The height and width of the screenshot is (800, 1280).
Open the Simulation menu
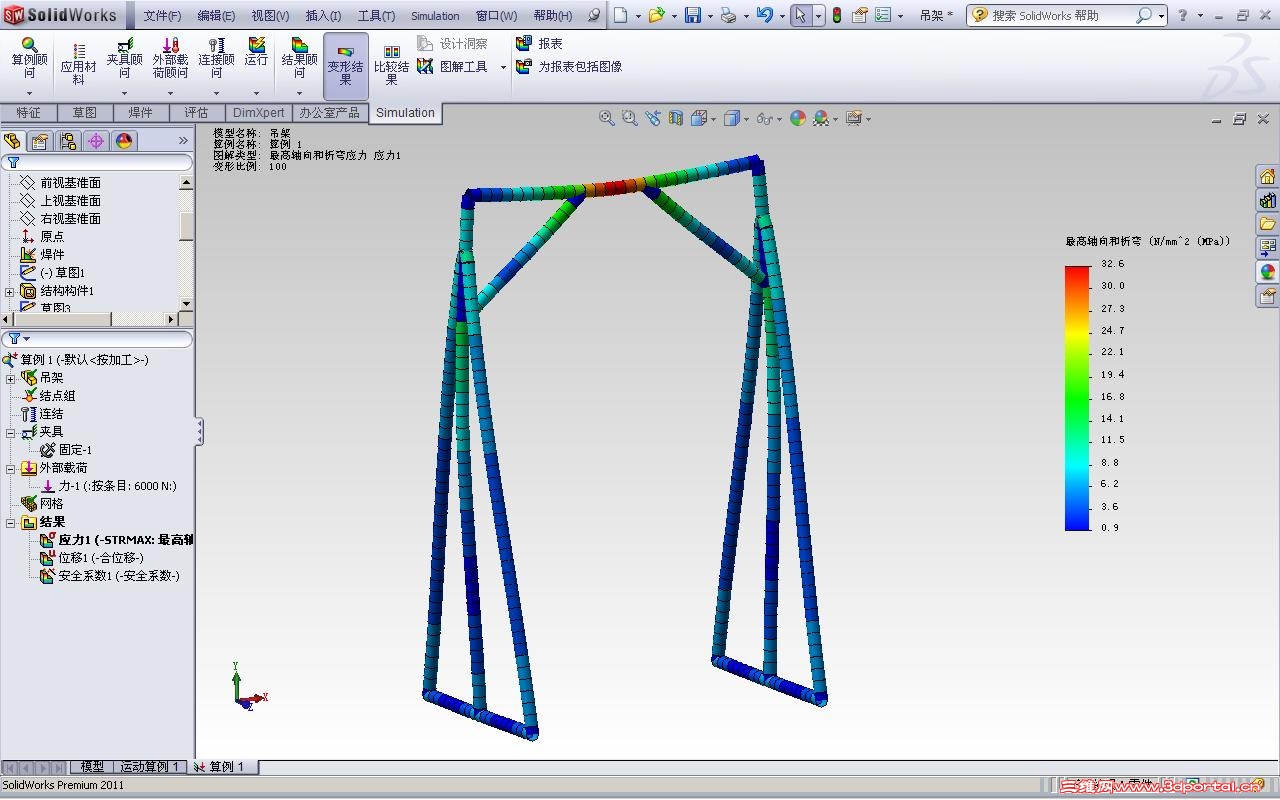tap(435, 16)
